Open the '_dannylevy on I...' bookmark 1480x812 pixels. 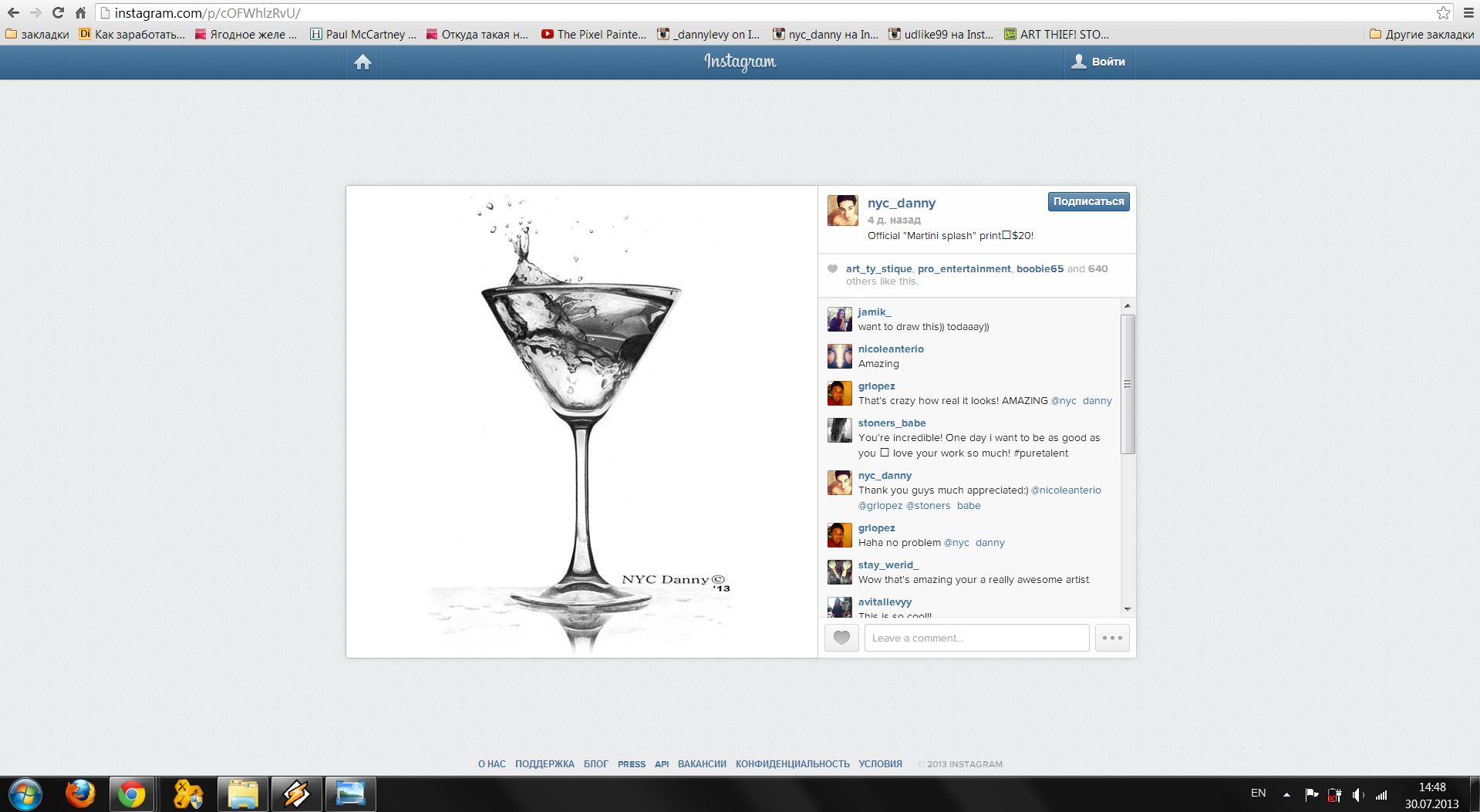(x=708, y=35)
